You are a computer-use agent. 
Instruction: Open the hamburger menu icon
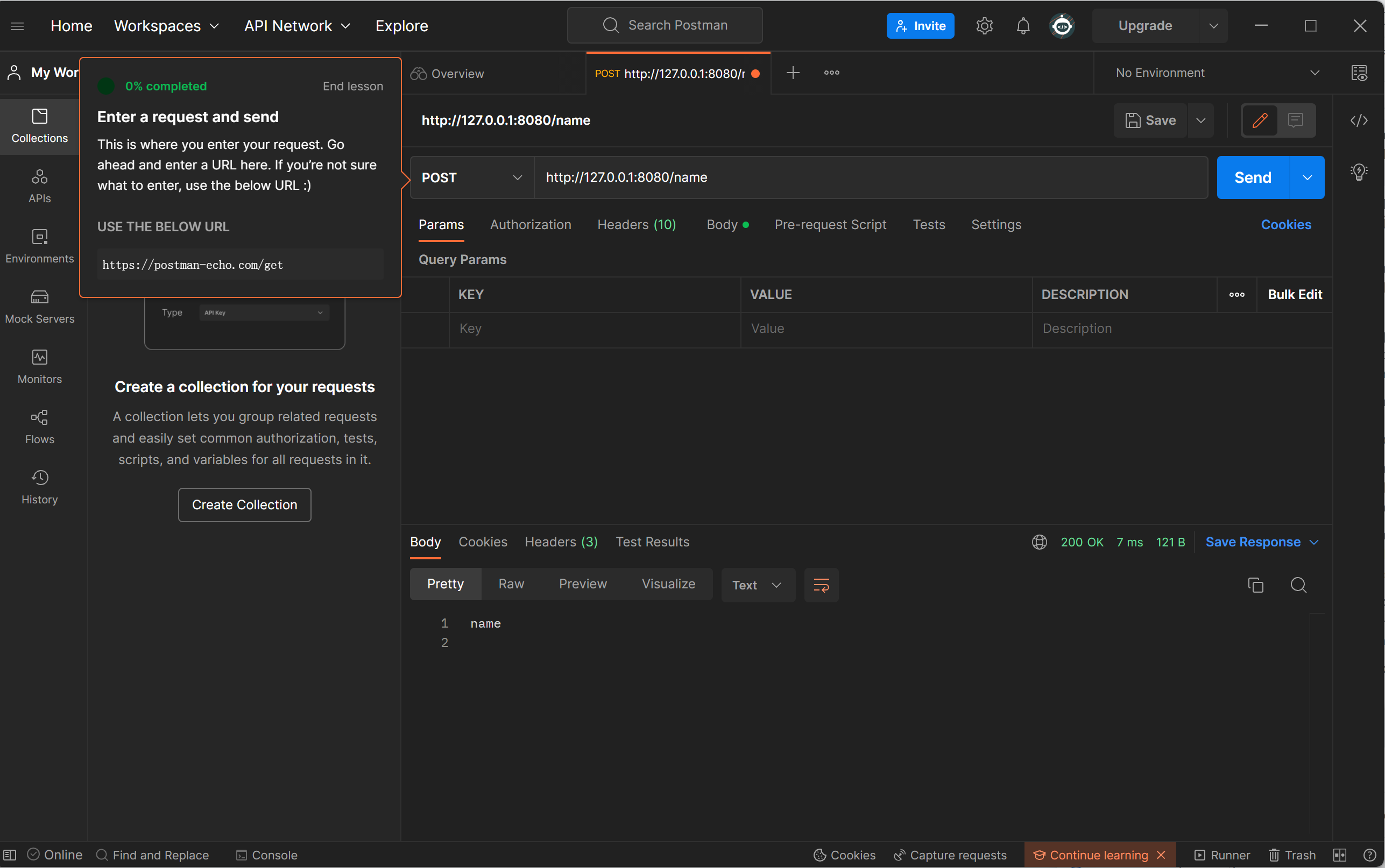click(x=17, y=26)
